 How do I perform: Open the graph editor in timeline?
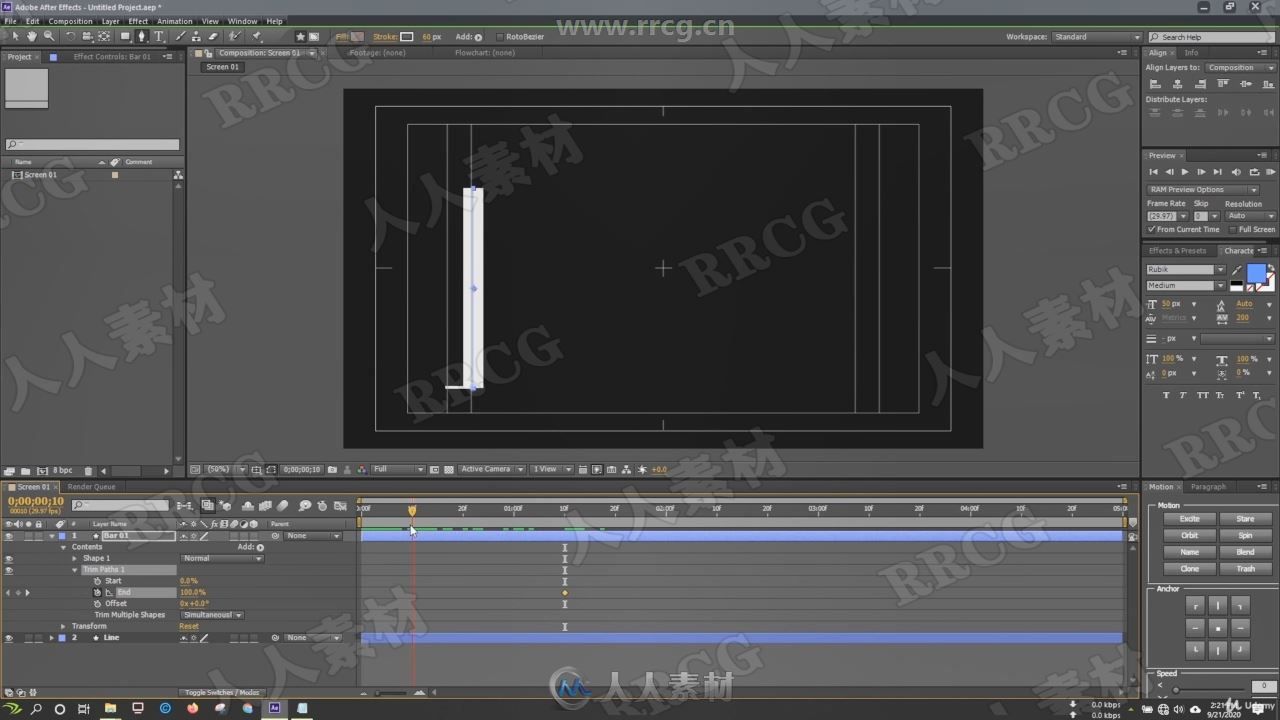point(341,506)
